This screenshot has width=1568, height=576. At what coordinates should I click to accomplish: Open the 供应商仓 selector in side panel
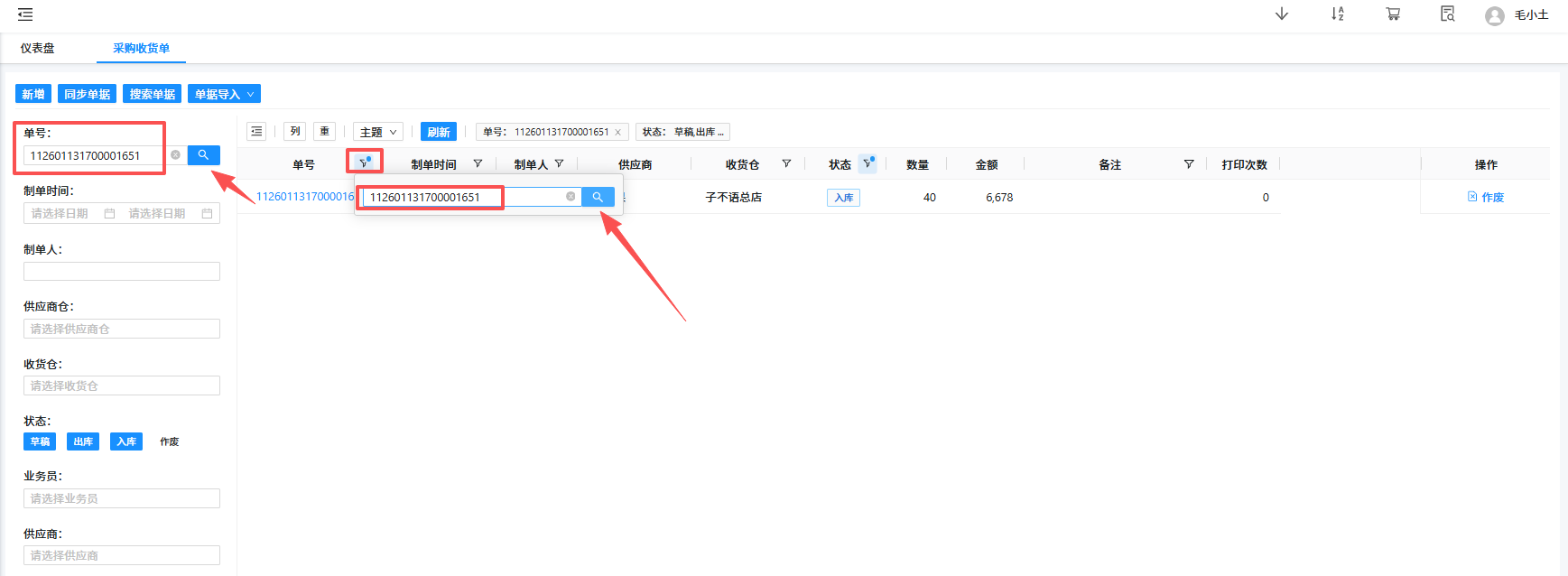click(x=122, y=329)
